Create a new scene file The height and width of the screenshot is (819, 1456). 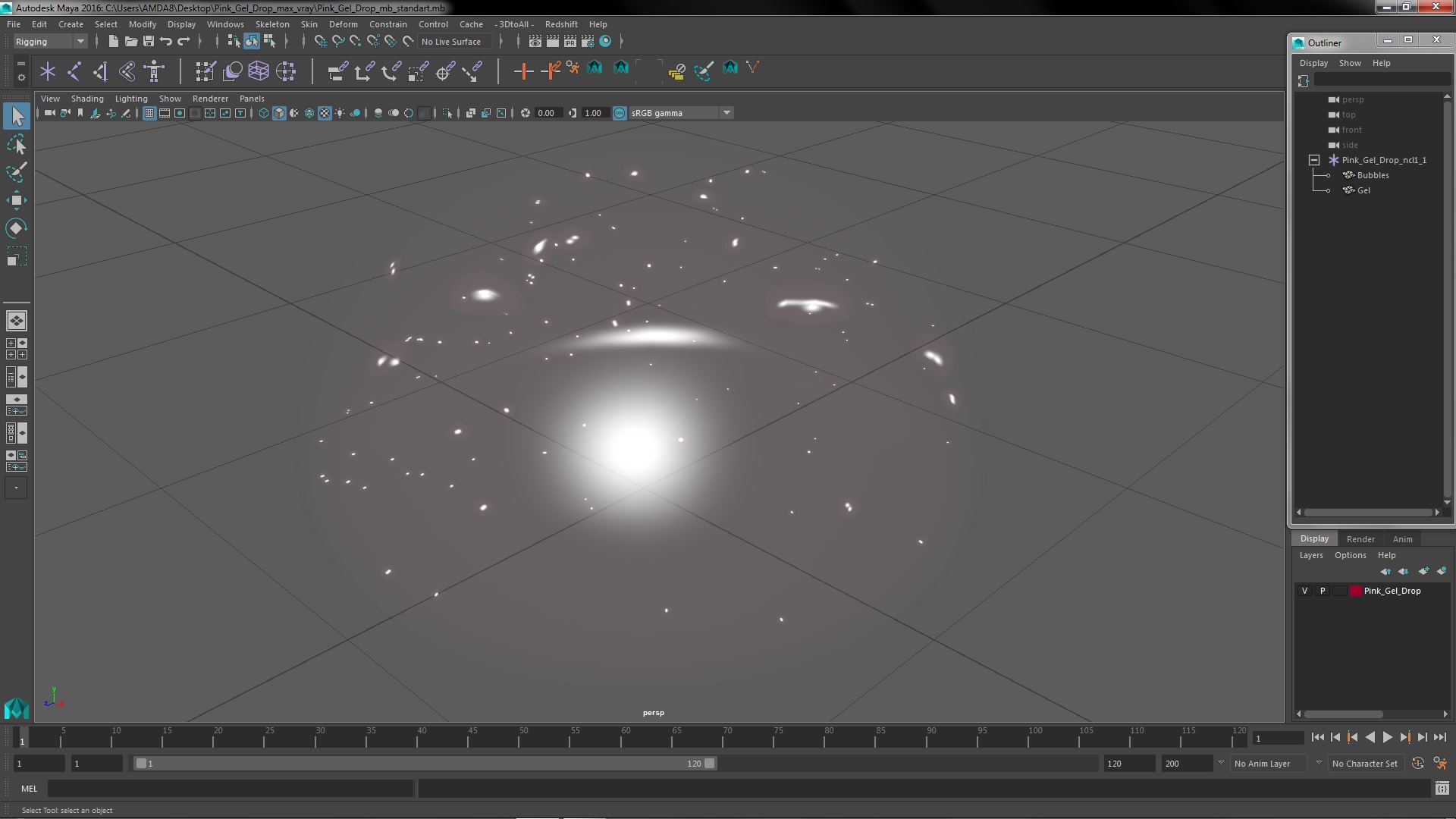pos(113,42)
